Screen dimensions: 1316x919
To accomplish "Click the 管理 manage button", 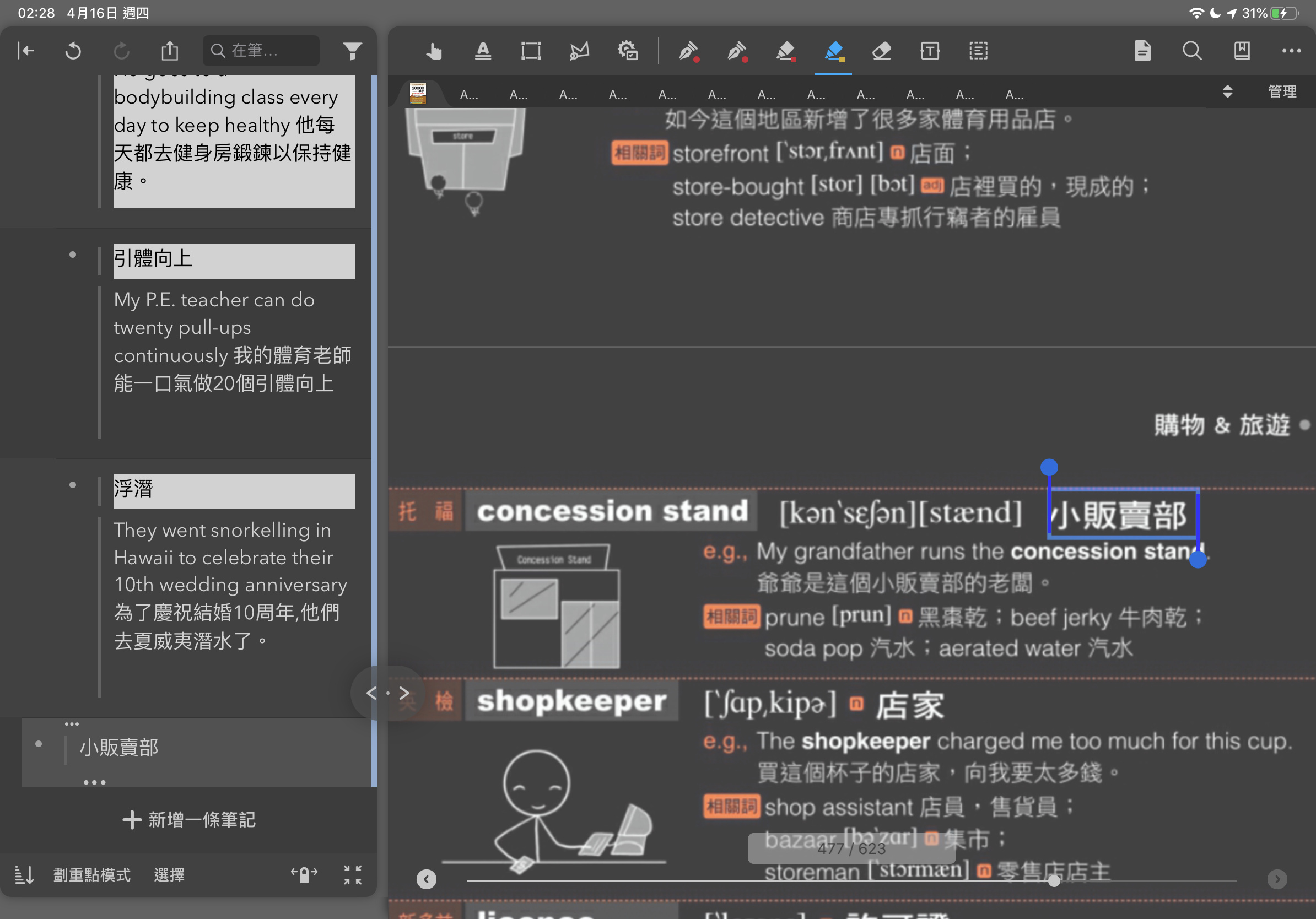I will pos(1282,91).
